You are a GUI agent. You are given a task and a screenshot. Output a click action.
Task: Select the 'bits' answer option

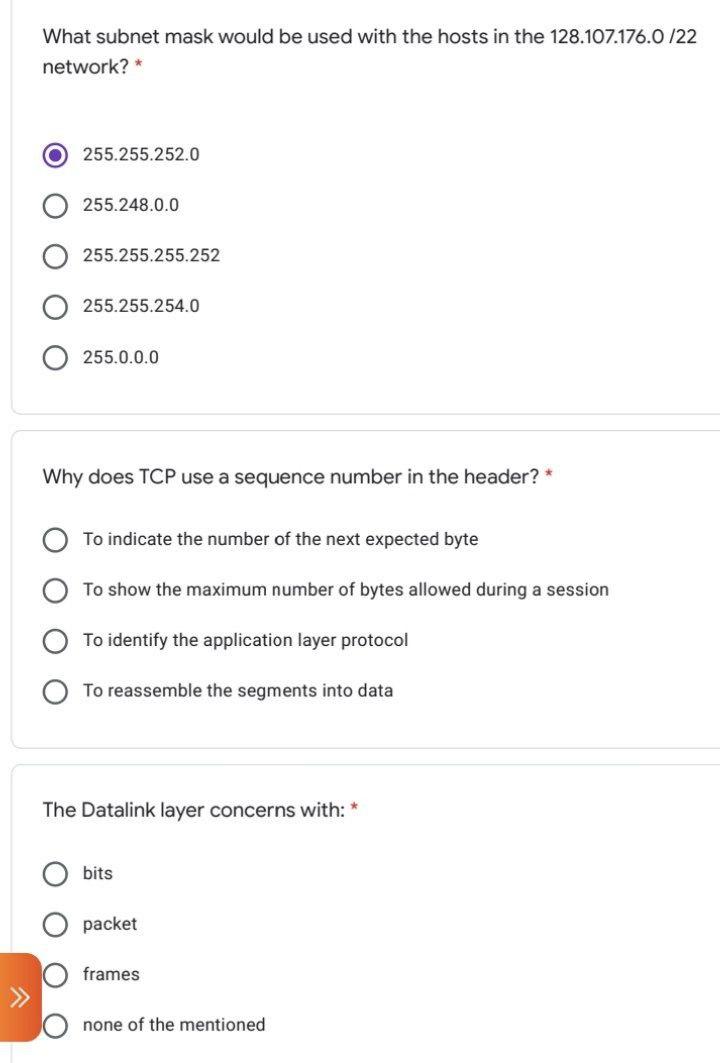pos(56,874)
